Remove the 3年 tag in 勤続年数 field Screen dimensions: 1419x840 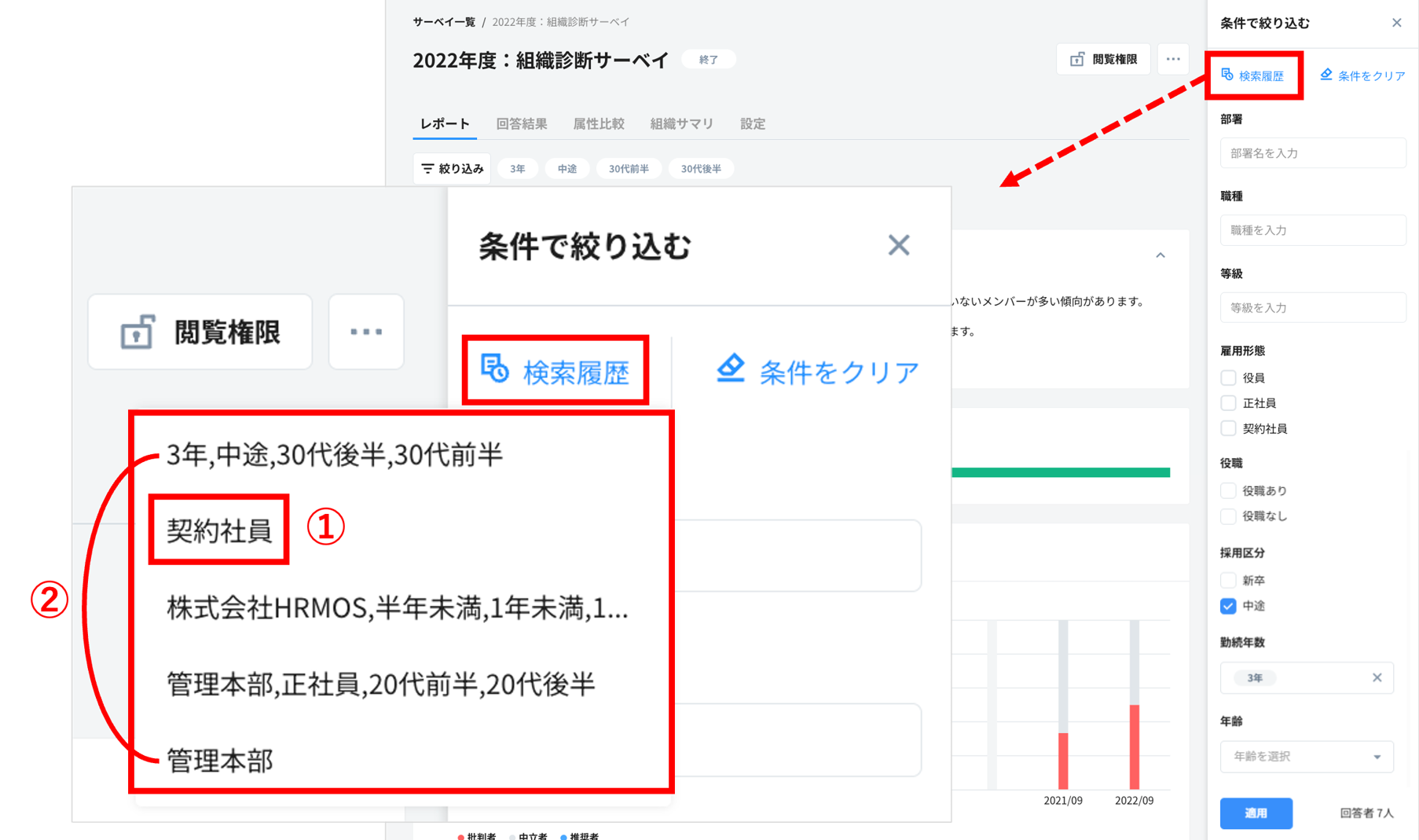tap(1377, 677)
